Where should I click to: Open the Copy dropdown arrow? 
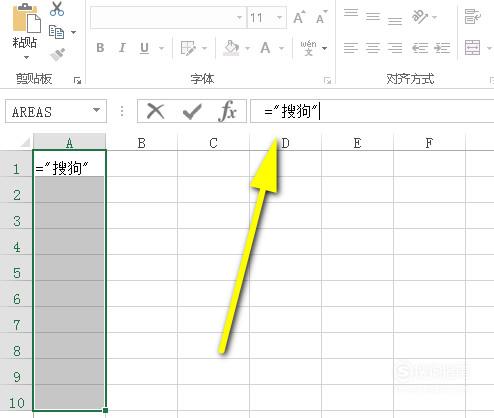74,32
